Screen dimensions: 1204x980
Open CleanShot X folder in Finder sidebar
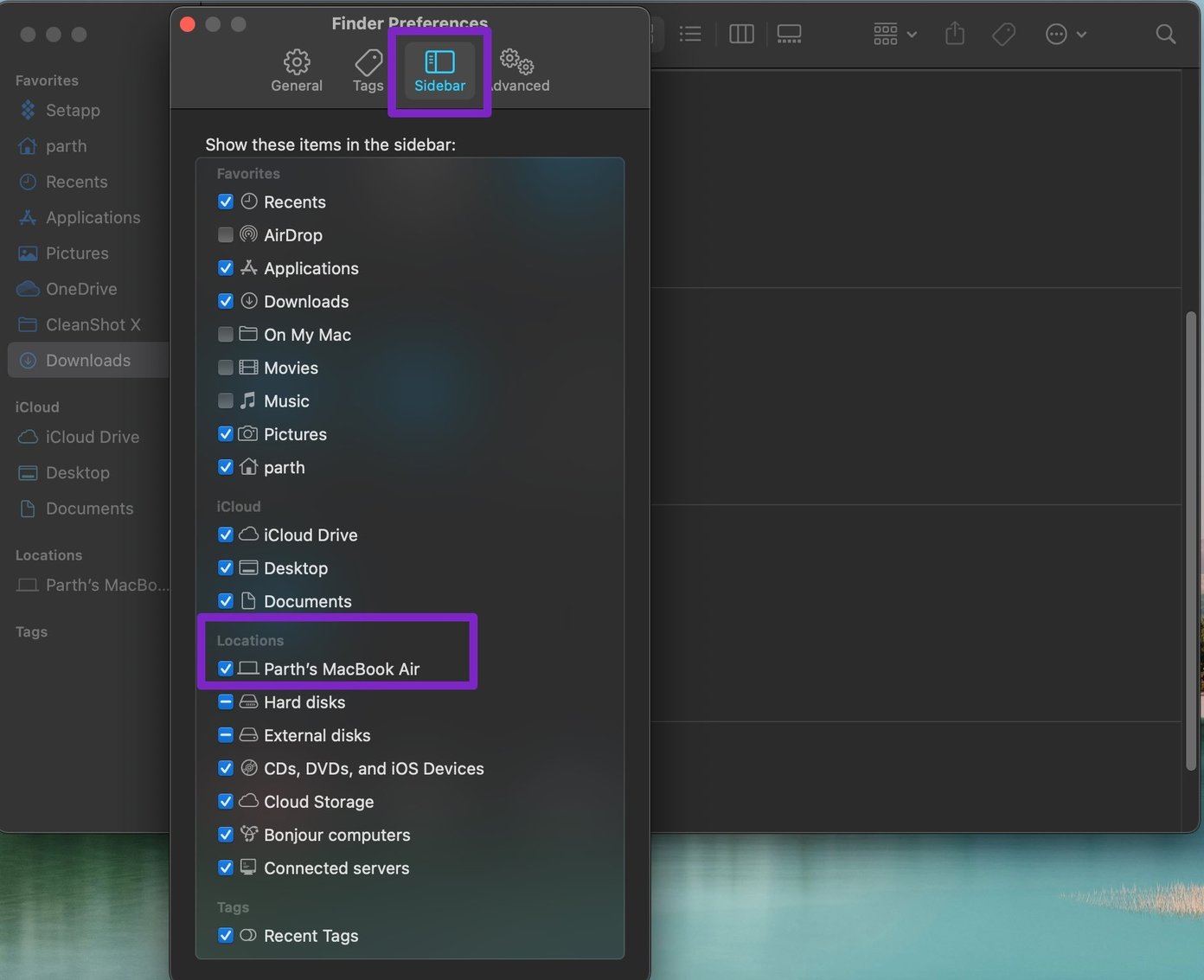point(87,324)
